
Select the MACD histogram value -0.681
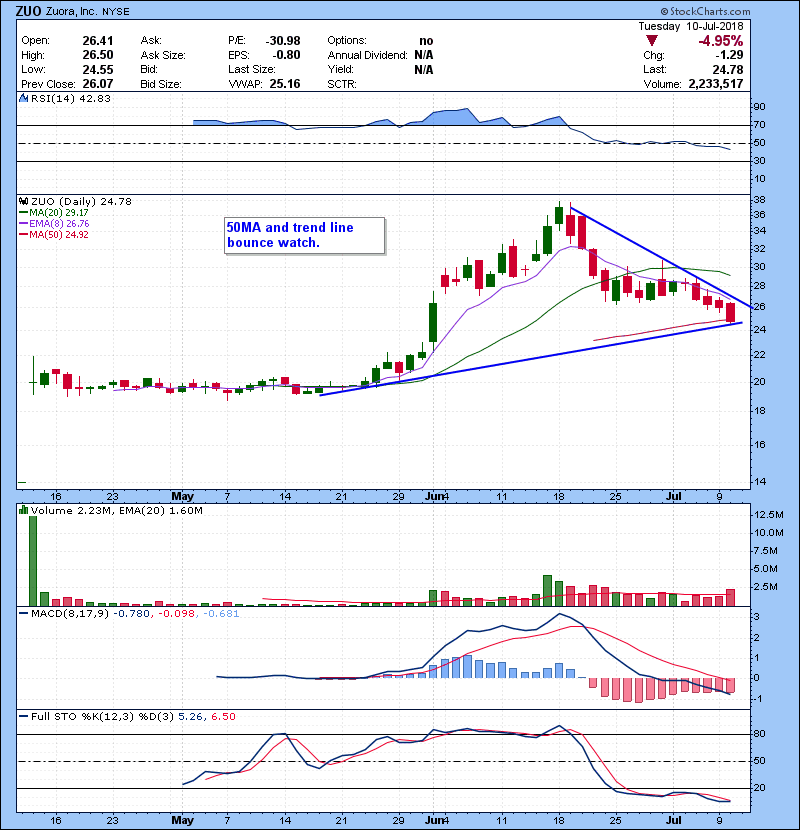(x=221, y=614)
